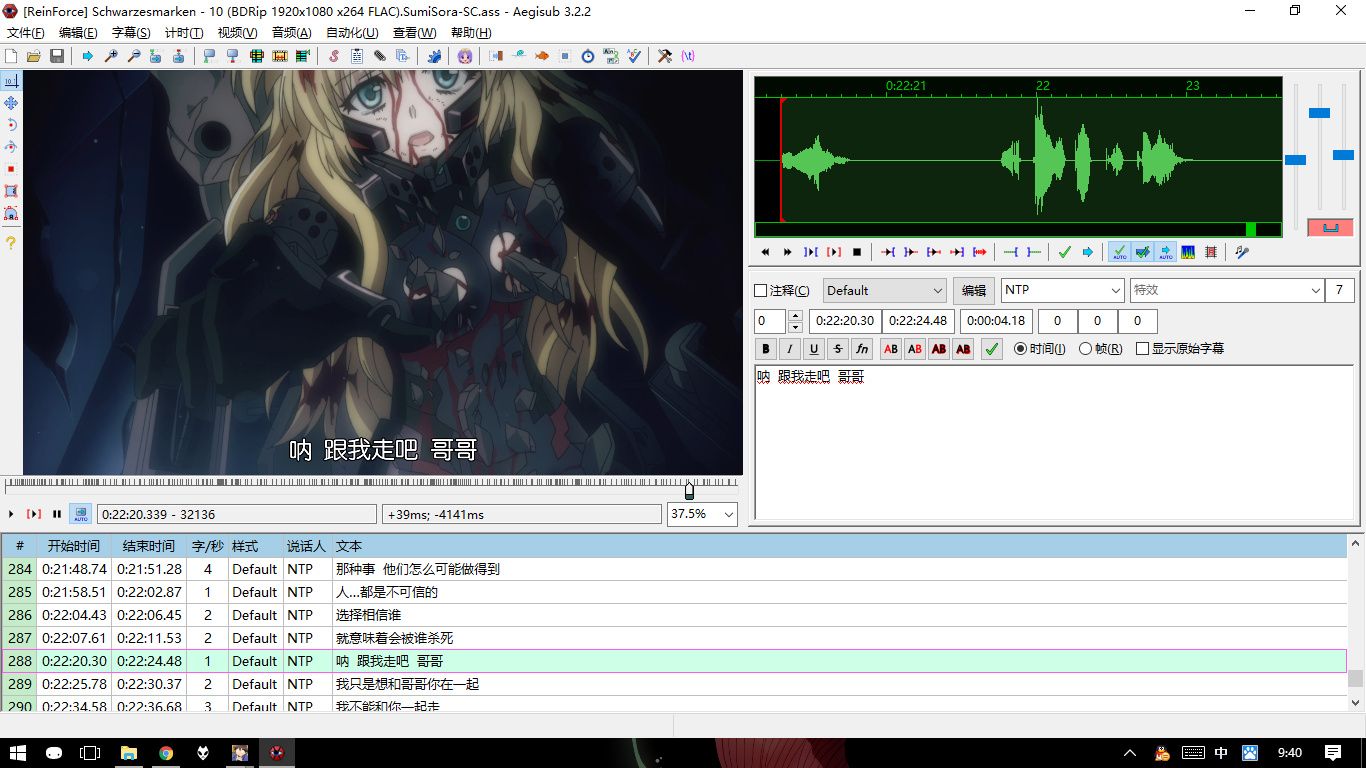Go to previous line in audio toolbar
This screenshot has height=768, width=1366.
tap(765, 252)
